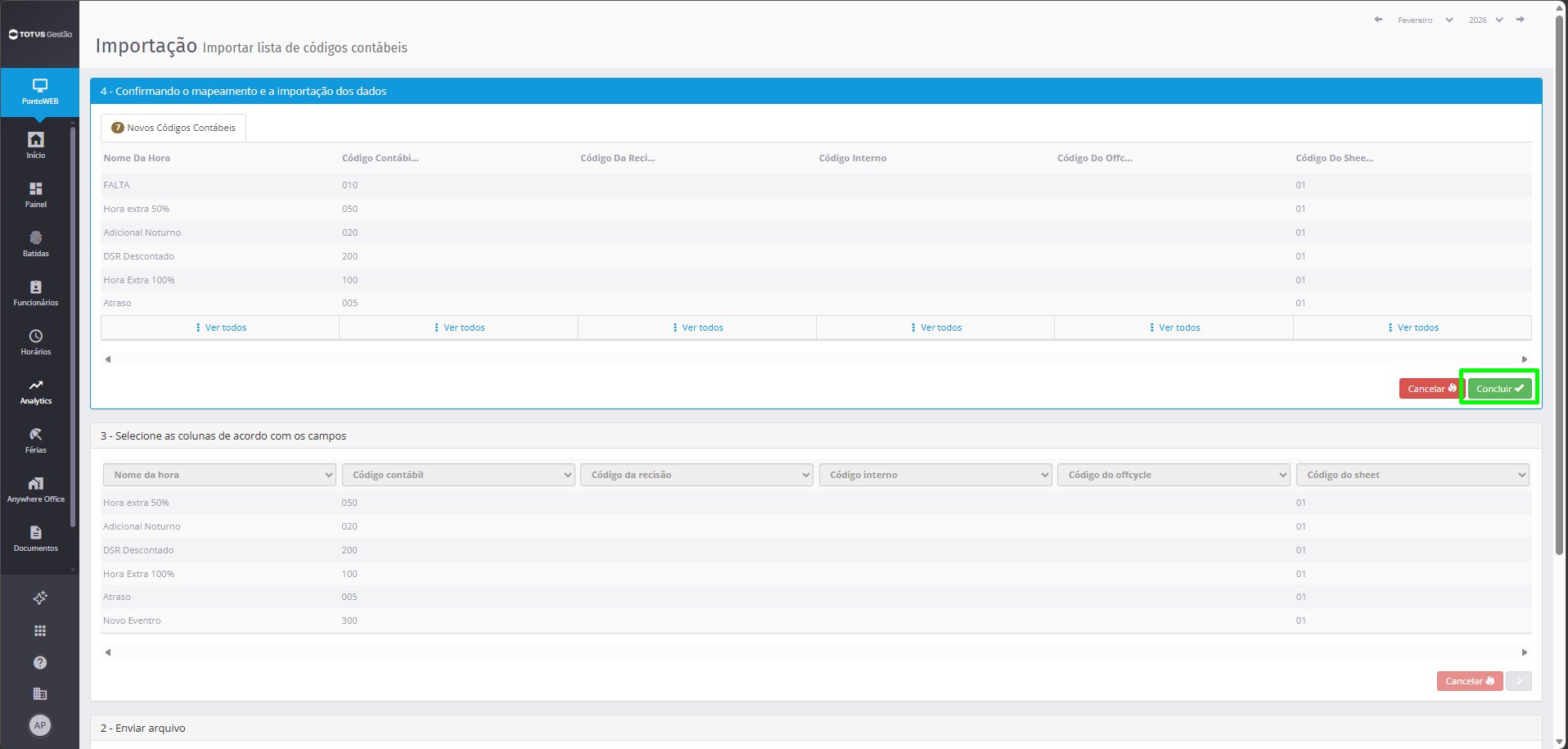Expand the 2026 year dropdown

1485,20
